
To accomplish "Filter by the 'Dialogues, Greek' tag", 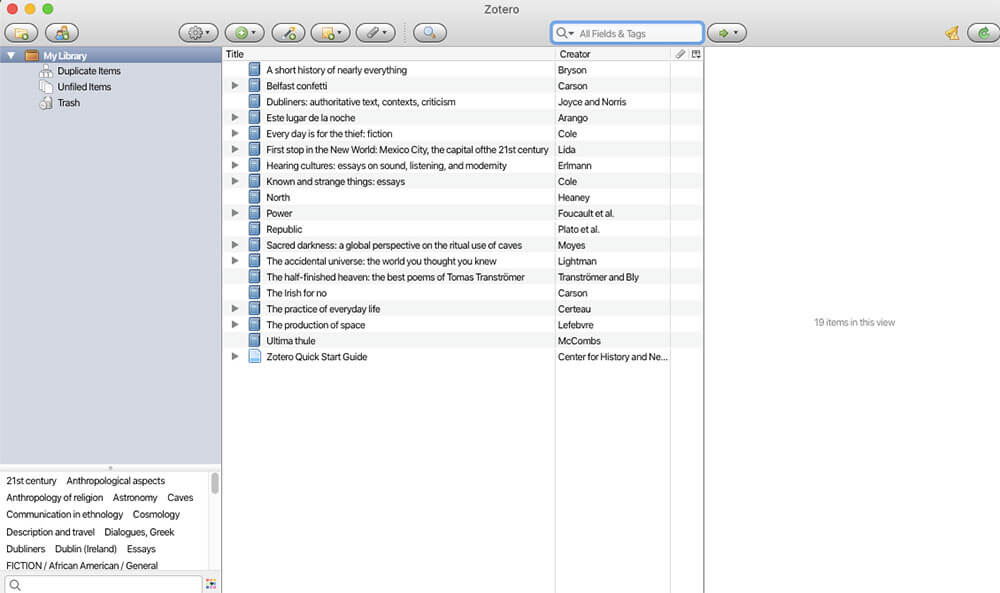I will pyautogui.click(x=139, y=532).
